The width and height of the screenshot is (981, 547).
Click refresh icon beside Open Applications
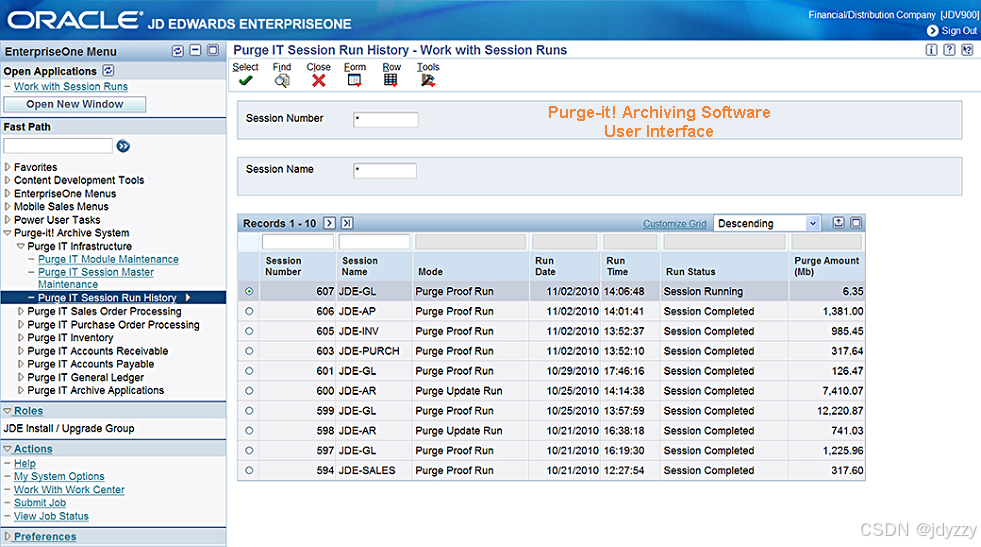[x=108, y=71]
